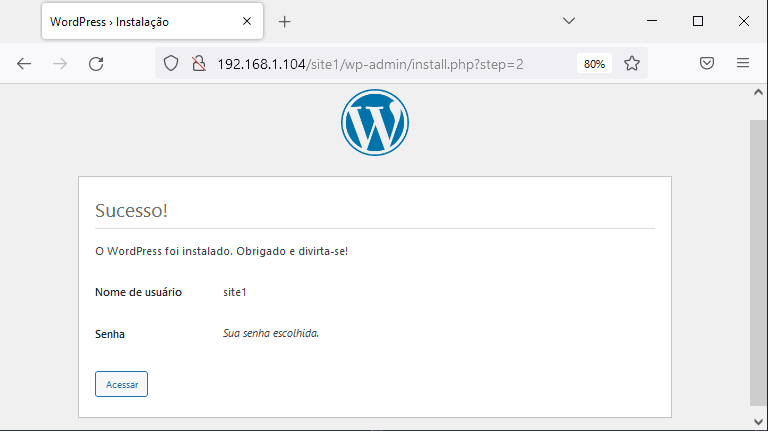Image resolution: width=768 pixels, height=432 pixels.
Task: Click the scrollbar up arrow
Action: click(x=758, y=92)
